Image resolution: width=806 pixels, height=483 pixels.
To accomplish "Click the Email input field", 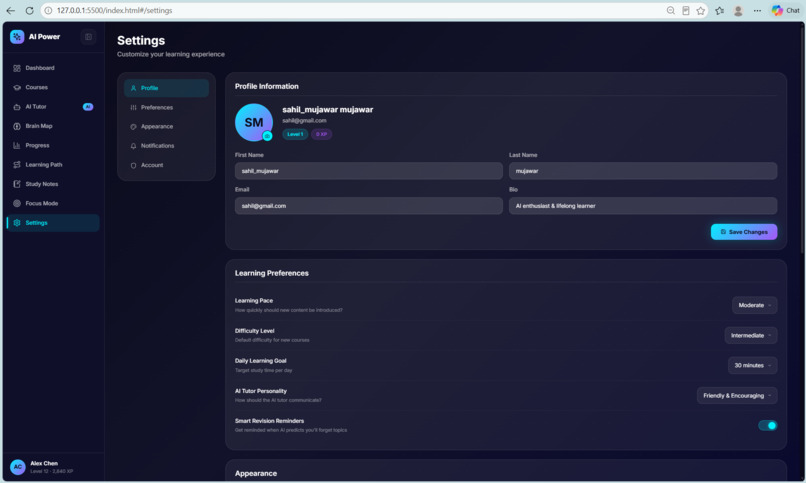I will click(369, 206).
